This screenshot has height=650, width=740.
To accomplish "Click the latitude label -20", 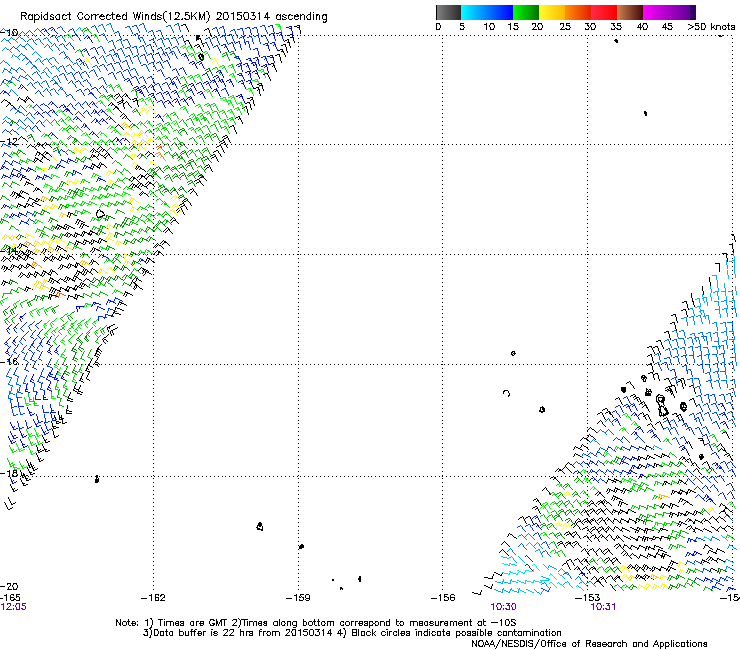I will (9, 586).
